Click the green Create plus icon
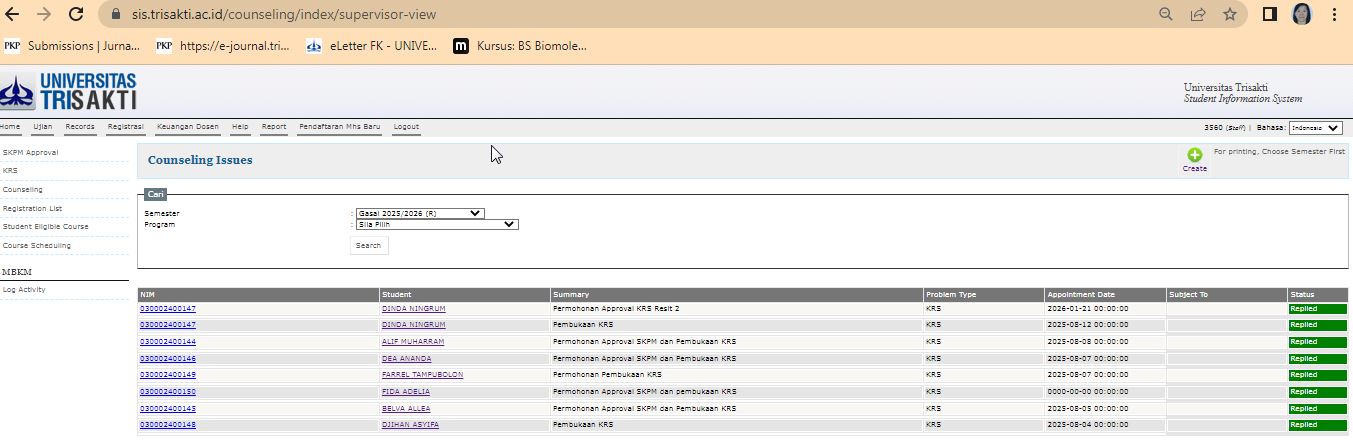The height and width of the screenshot is (448, 1353). click(x=1194, y=154)
